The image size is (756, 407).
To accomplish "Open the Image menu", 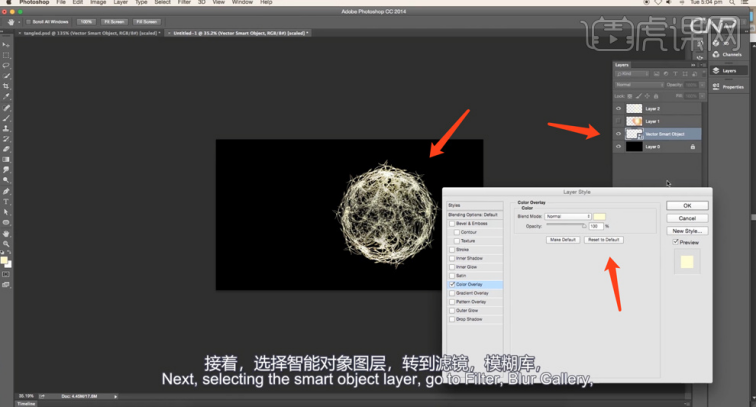I will [98, 2].
